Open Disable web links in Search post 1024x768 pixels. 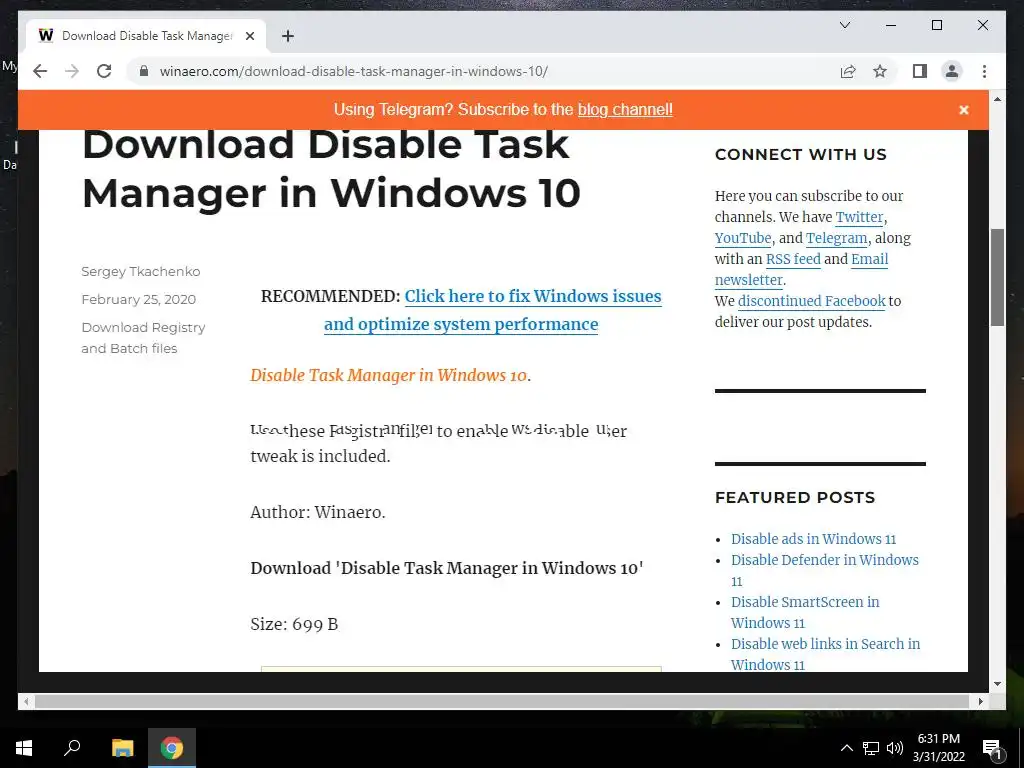click(825, 654)
